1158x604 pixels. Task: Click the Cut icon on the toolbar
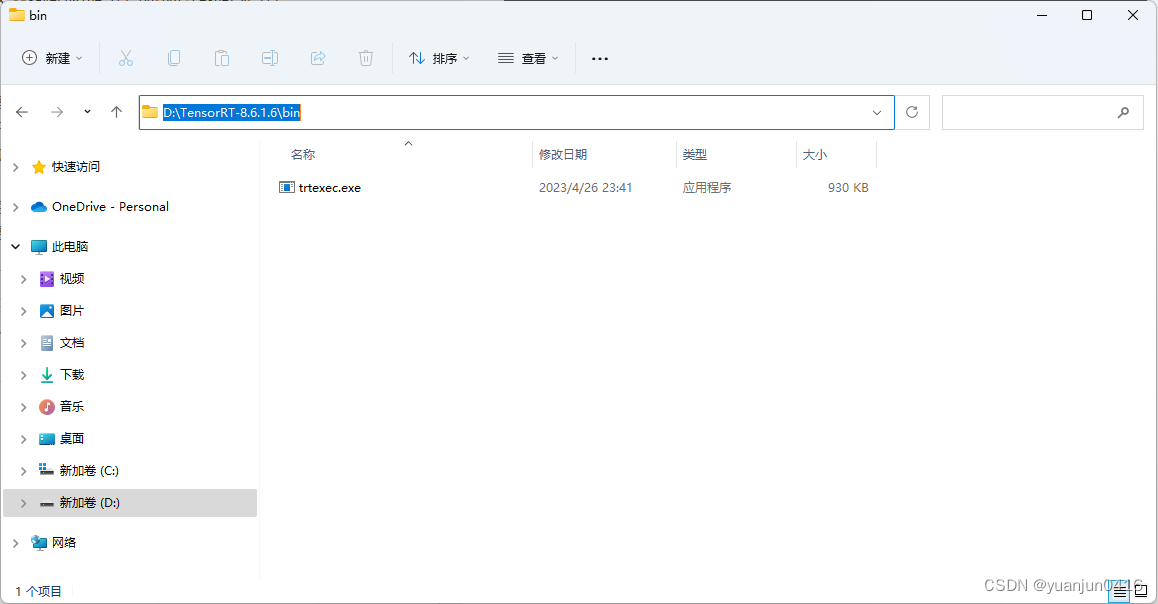click(x=125, y=58)
